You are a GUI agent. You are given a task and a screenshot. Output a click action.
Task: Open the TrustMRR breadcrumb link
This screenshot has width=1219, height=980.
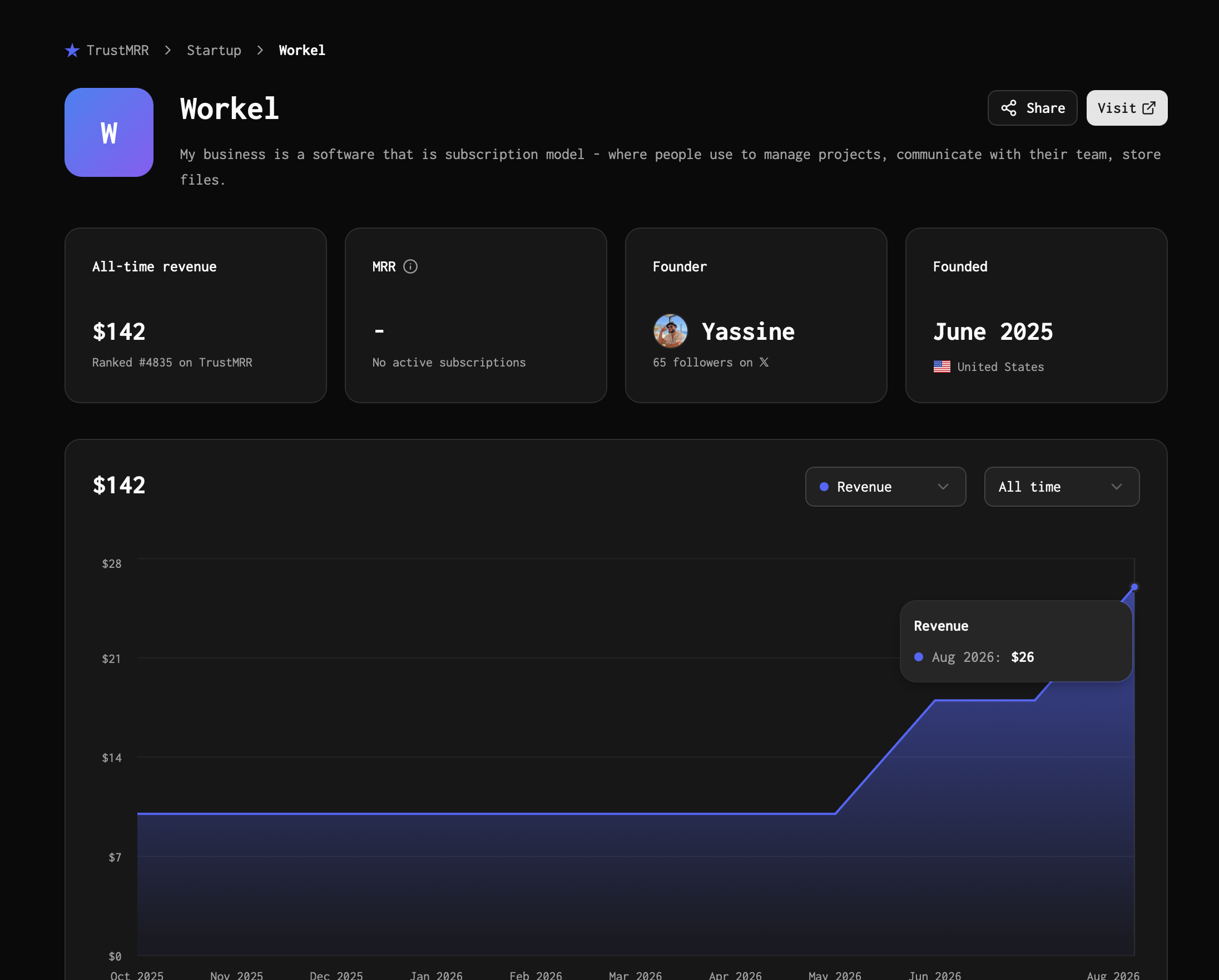117,50
